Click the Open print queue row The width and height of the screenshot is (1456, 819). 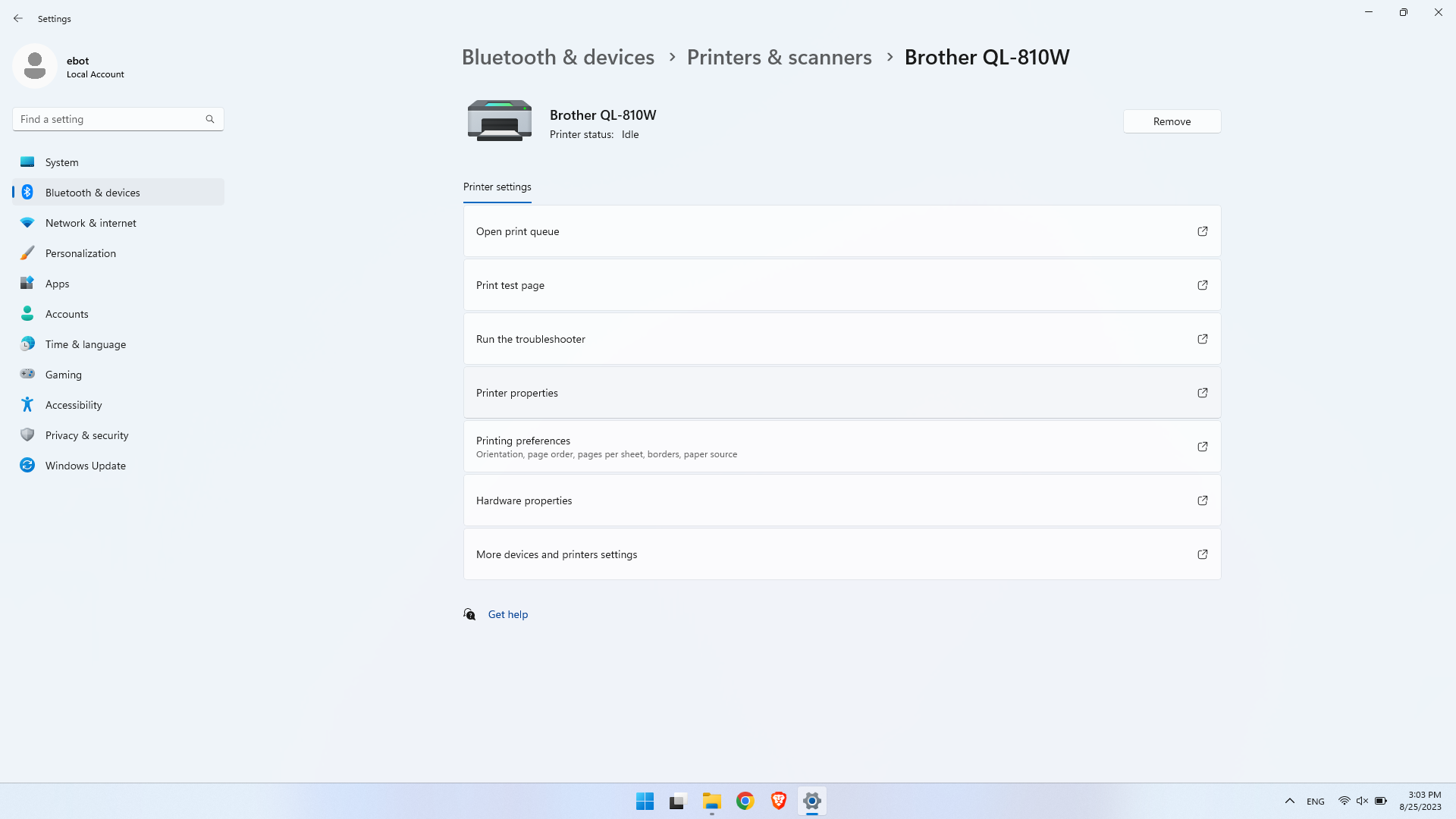842,231
